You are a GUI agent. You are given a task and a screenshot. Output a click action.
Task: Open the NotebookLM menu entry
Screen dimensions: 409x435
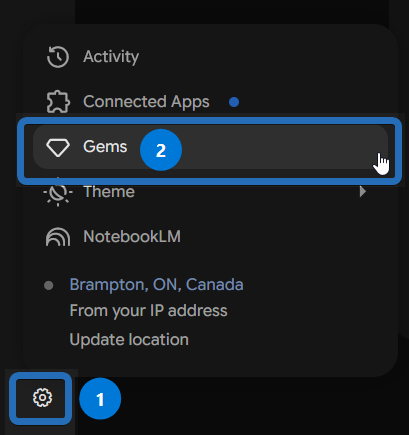coord(211,237)
